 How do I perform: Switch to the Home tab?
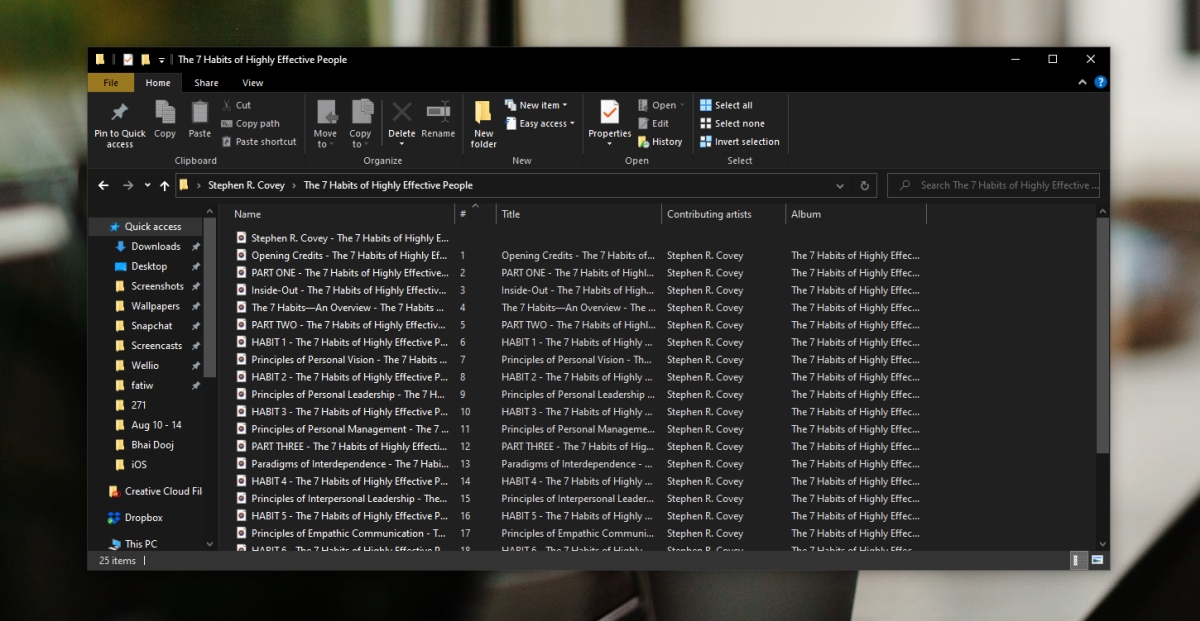point(158,83)
